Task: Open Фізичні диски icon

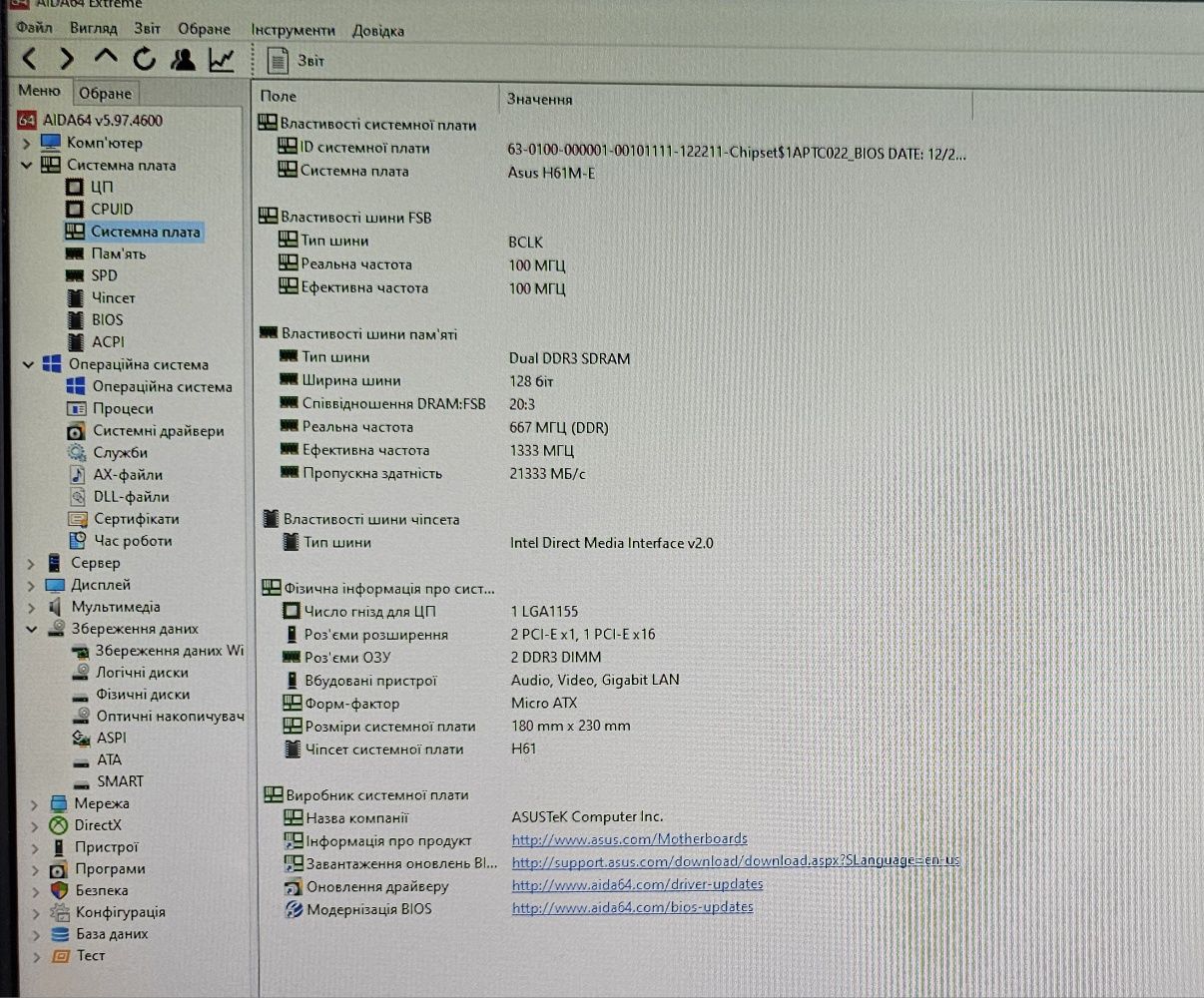Action: (x=81, y=695)
